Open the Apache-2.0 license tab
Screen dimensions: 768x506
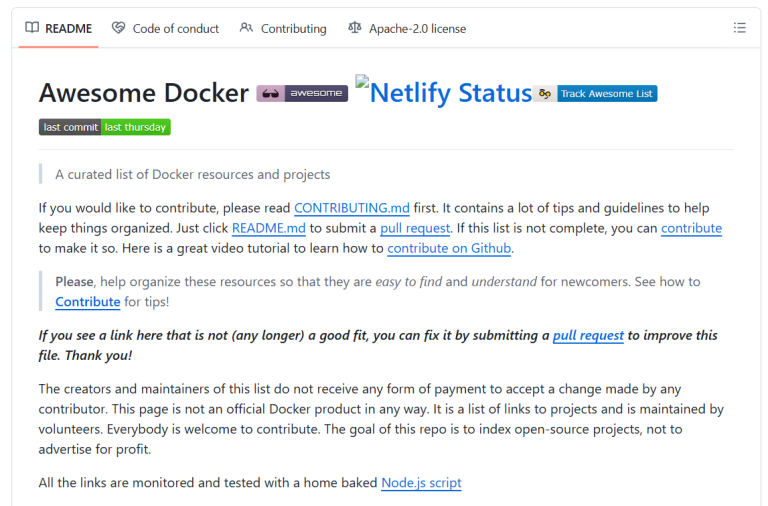[407, 28]
